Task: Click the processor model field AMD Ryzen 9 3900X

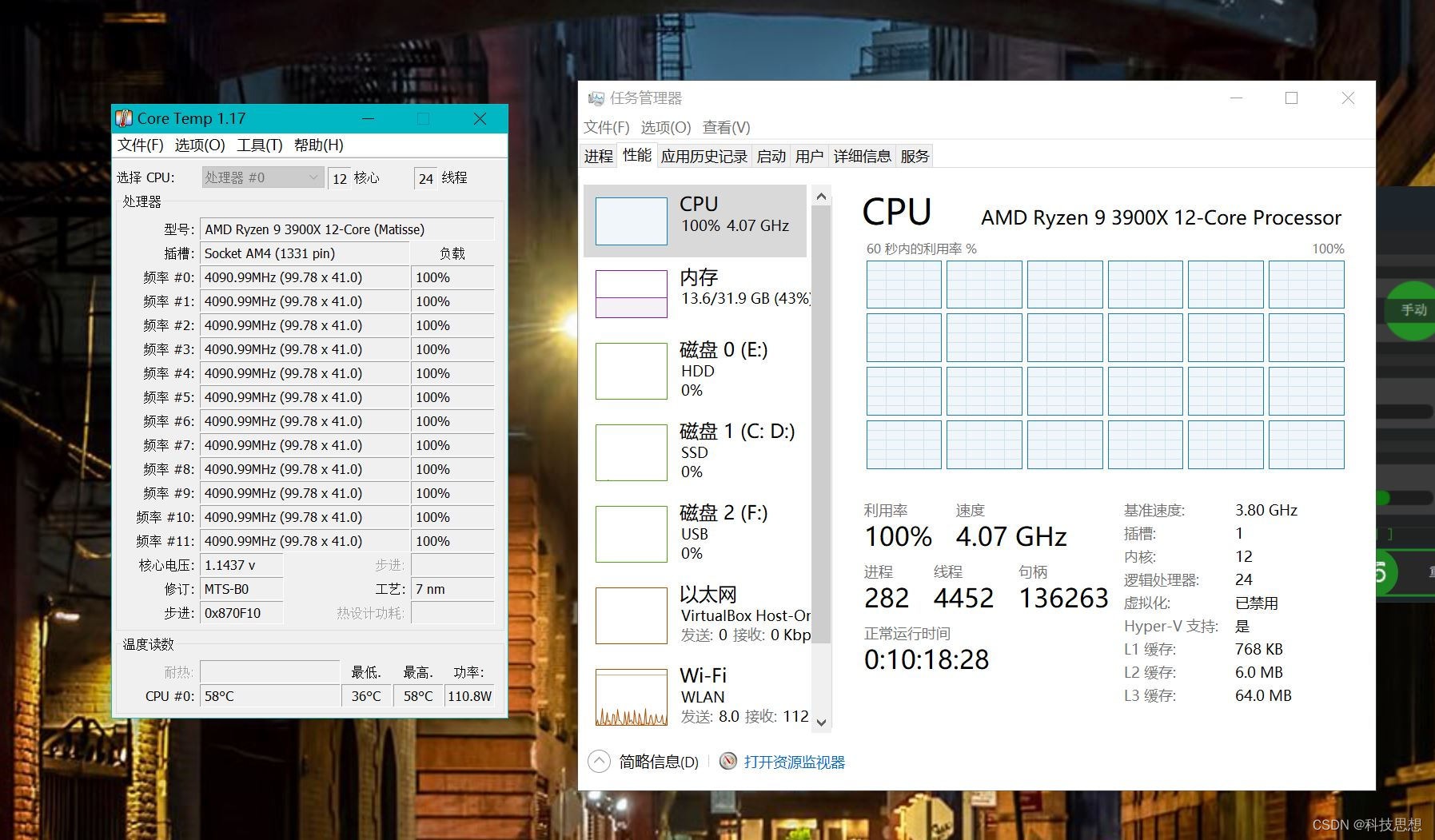Action: [347, 229]
